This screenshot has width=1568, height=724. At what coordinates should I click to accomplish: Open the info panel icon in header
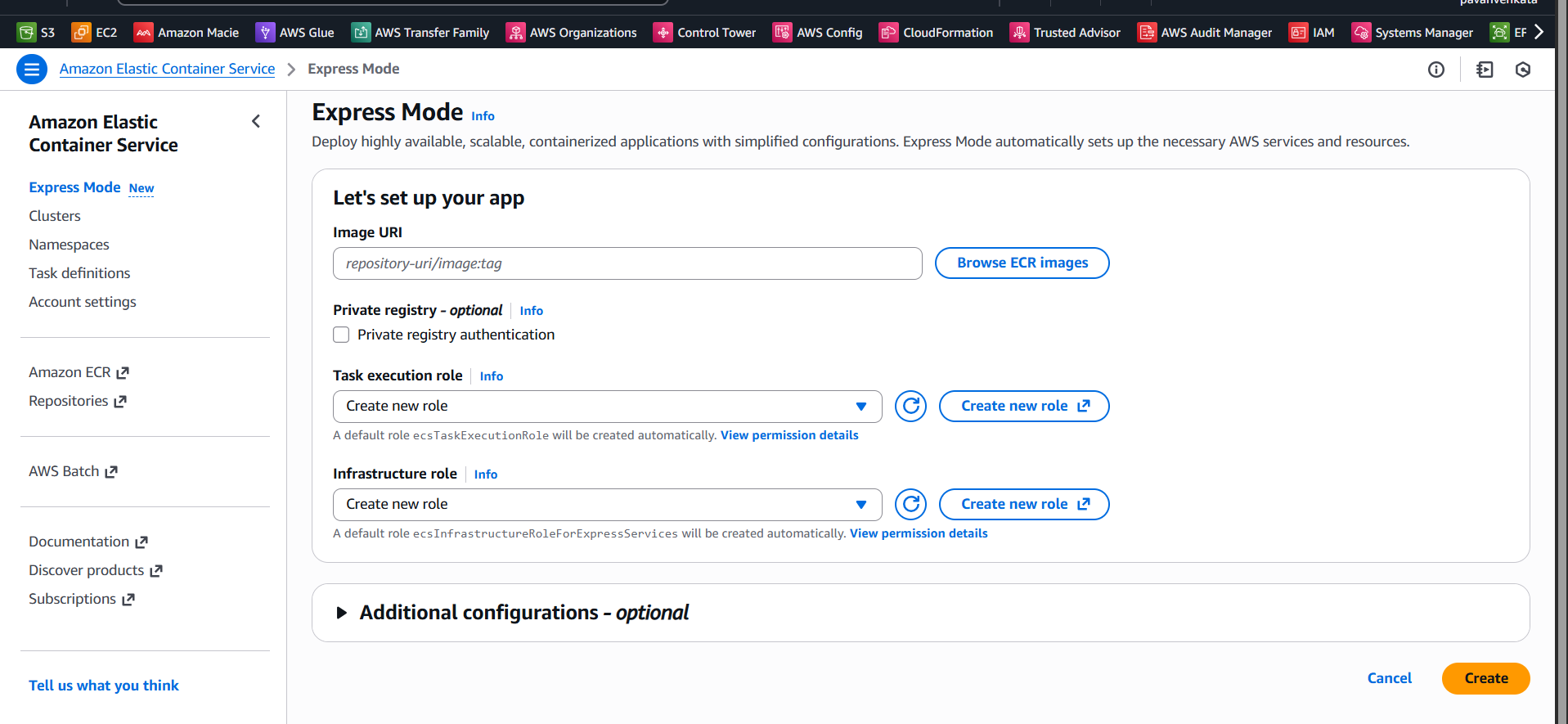1436,70
